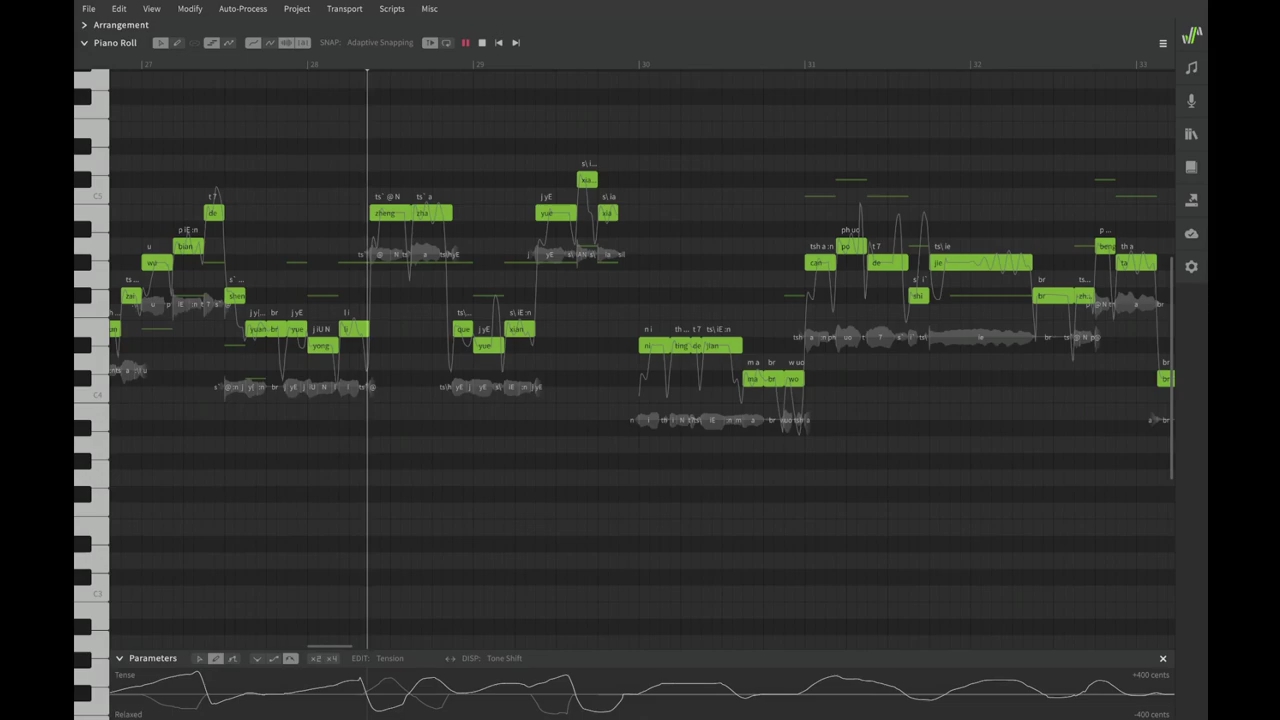
Task: Select the pencil tool in Parameters toolbar
Action: click(x=216, y=658)
